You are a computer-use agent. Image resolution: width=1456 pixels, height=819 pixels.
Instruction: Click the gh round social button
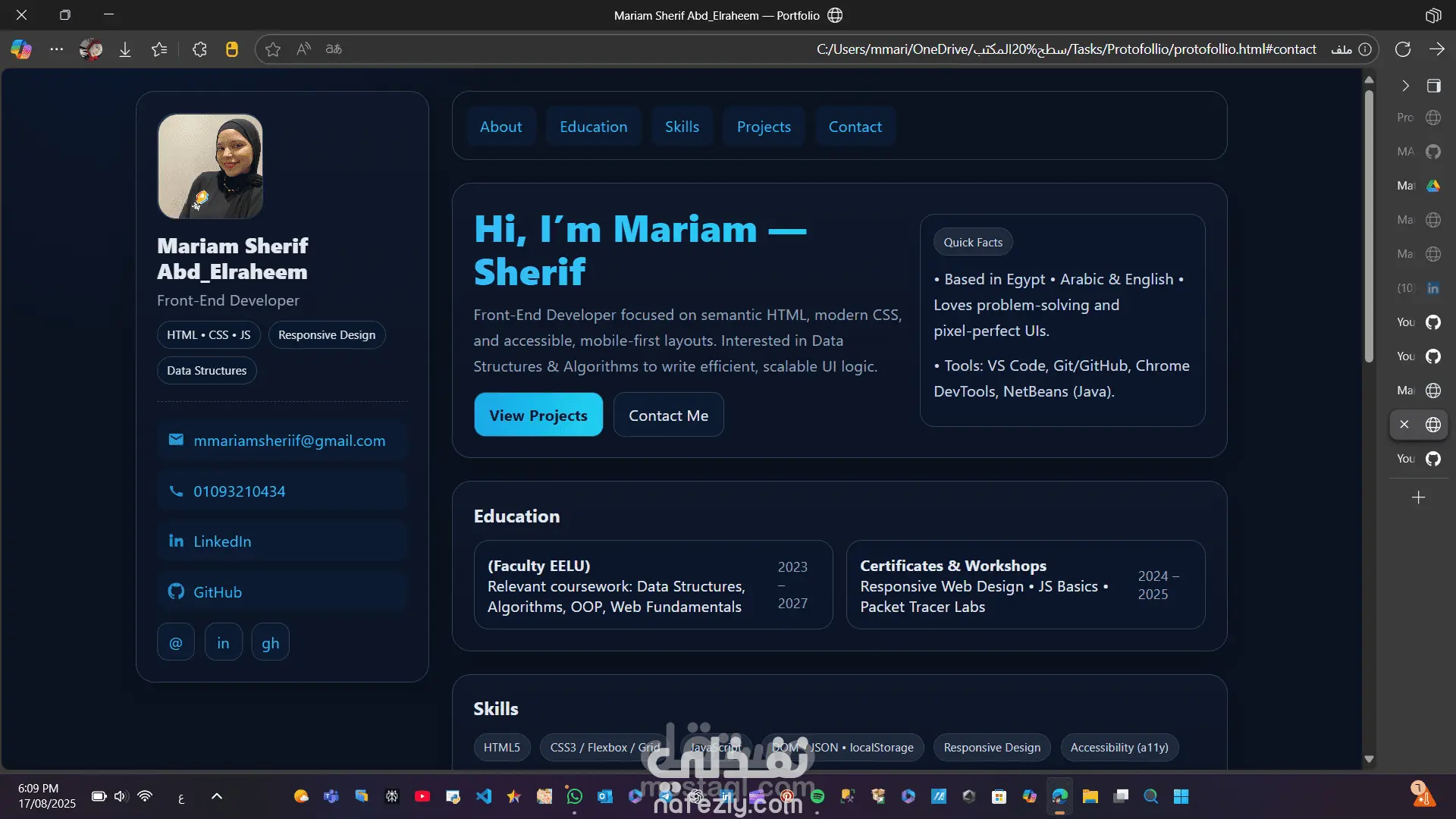tap(270, 643)
